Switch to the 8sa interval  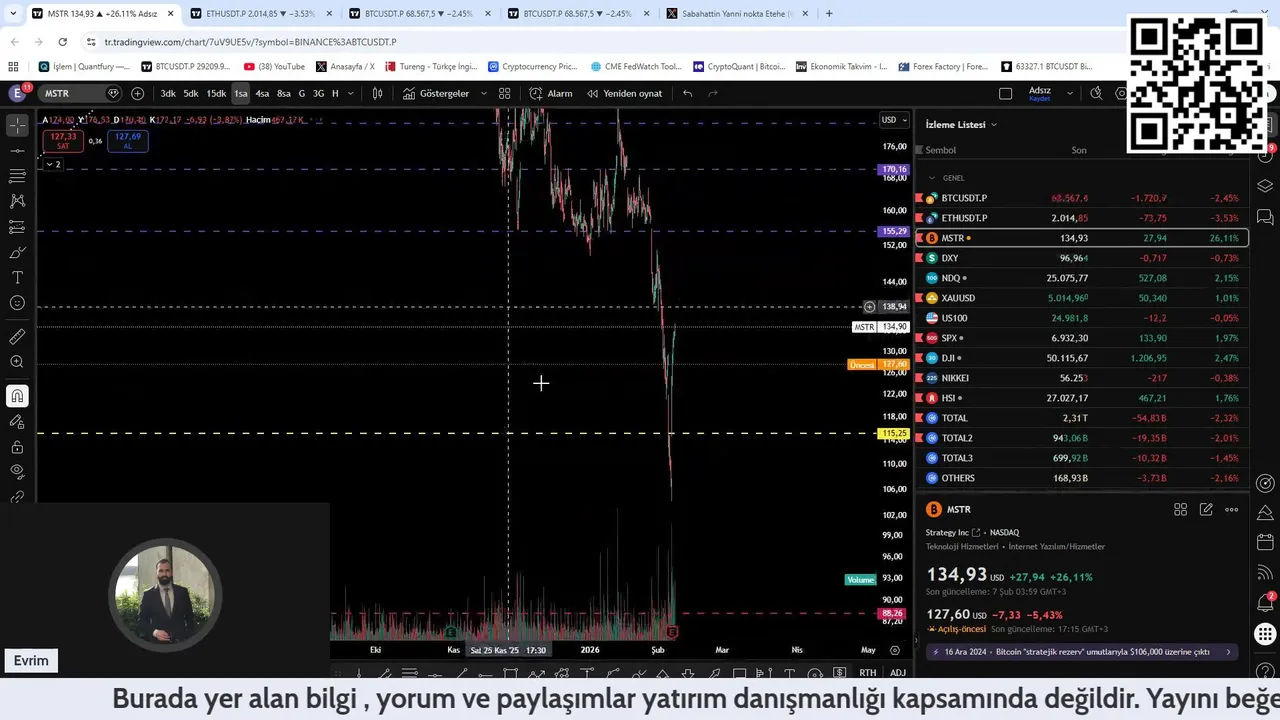pos(284,93)
